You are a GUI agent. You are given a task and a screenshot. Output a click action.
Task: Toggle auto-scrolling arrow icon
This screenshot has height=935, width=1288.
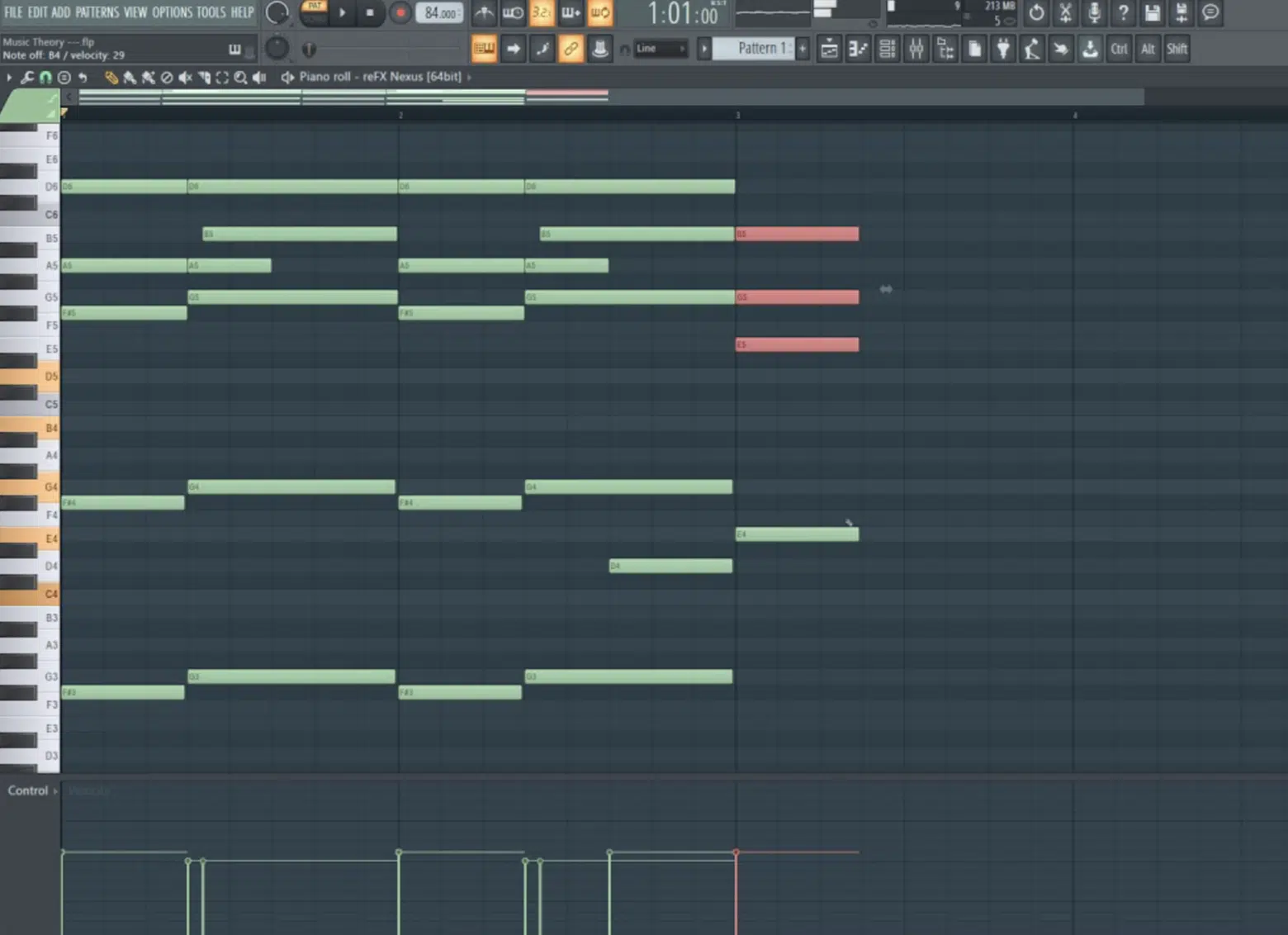coord(514,49)
